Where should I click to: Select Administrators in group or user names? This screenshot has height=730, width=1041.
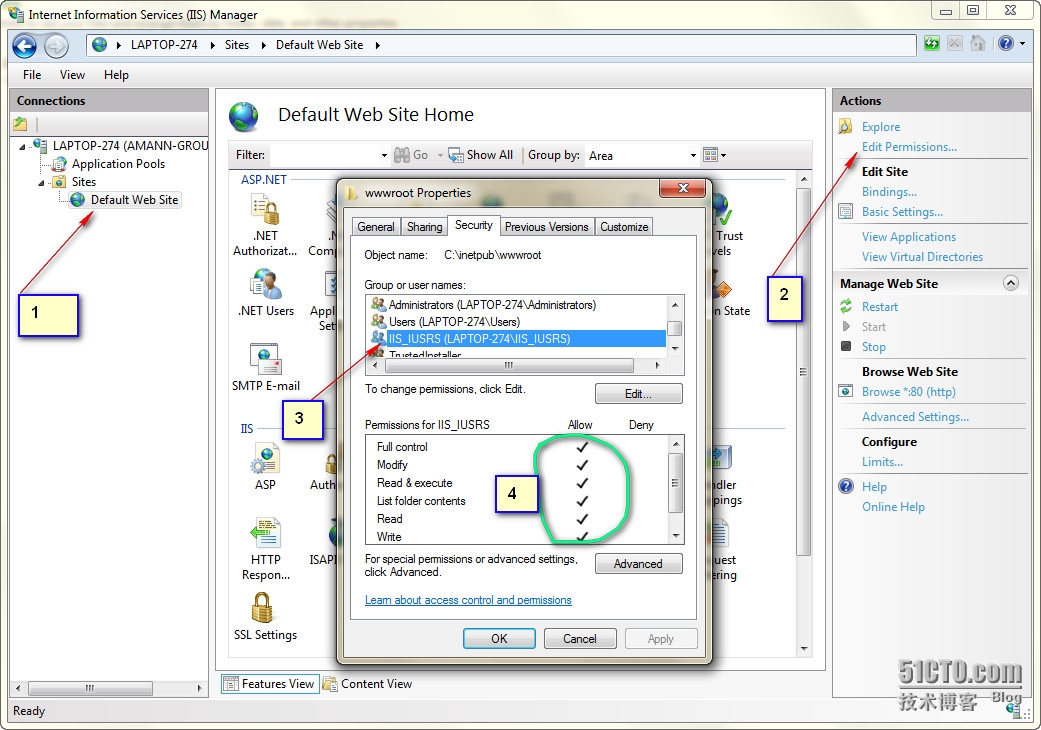click(492, 305)
